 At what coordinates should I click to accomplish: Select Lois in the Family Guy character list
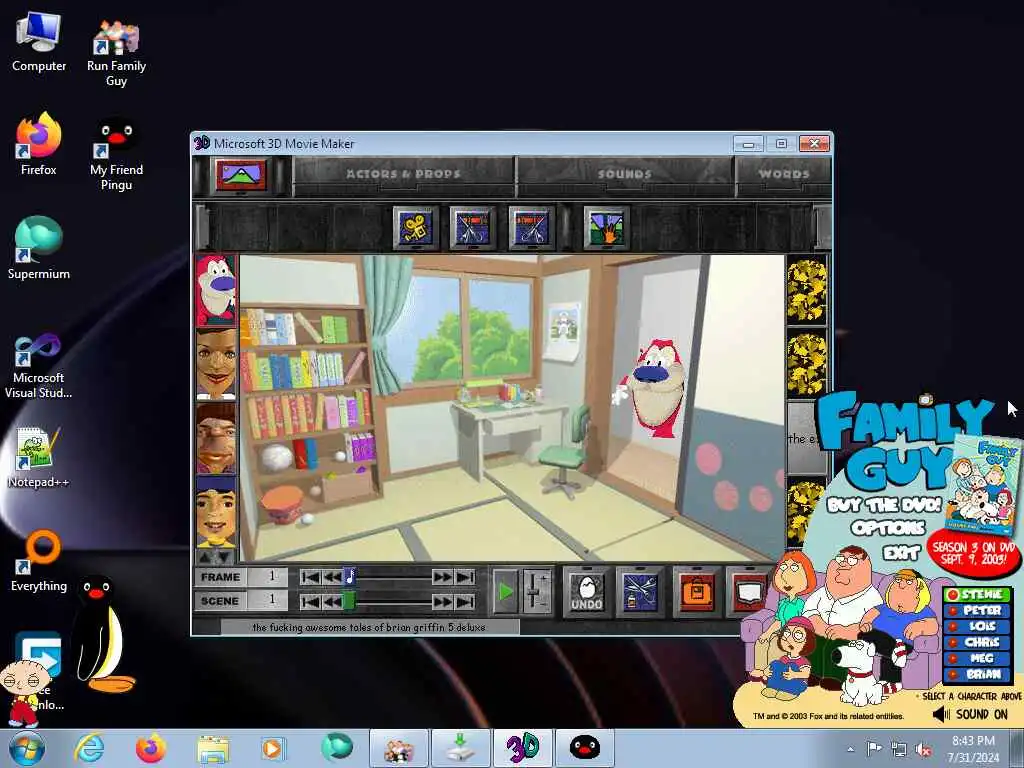[x=978, y=627]
